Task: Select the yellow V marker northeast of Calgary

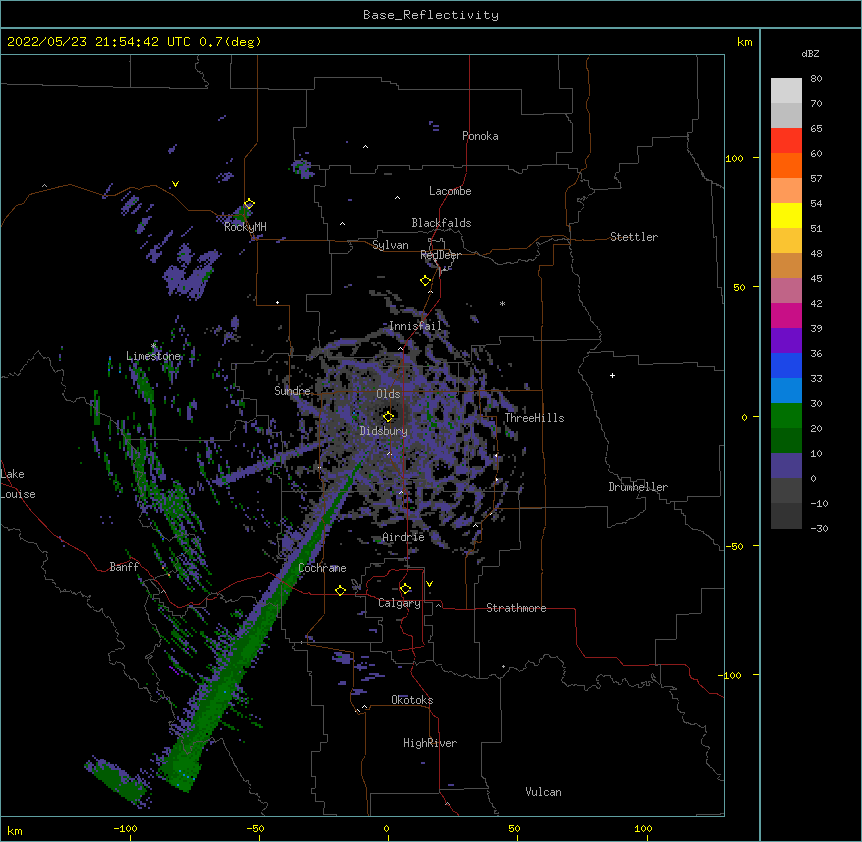Action: (x=429, y=584)
